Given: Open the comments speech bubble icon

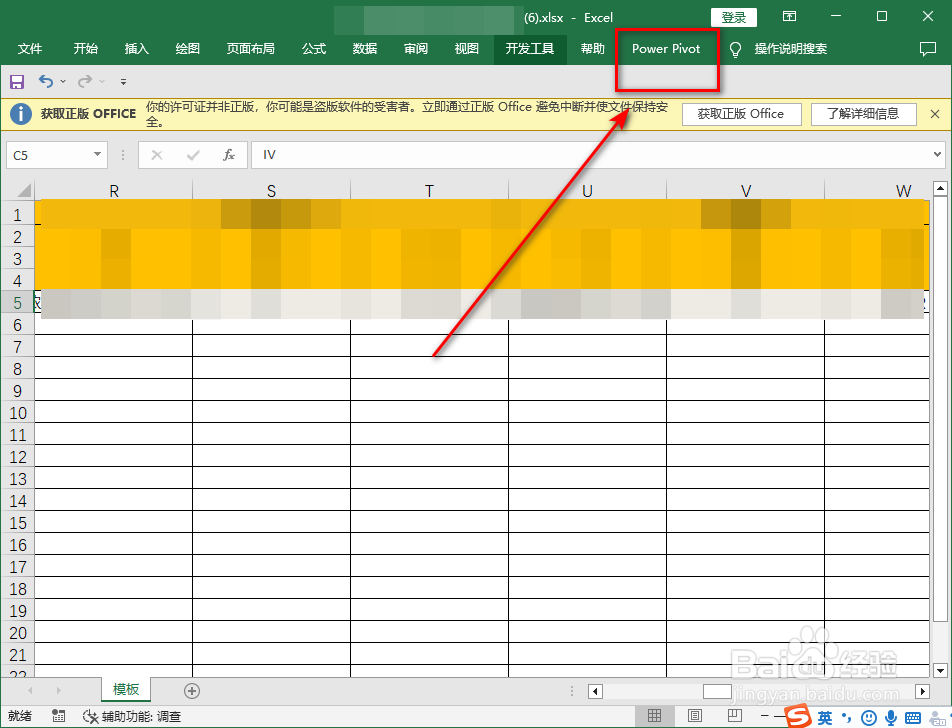Looking at the screenshot, I should click(928, 49).
